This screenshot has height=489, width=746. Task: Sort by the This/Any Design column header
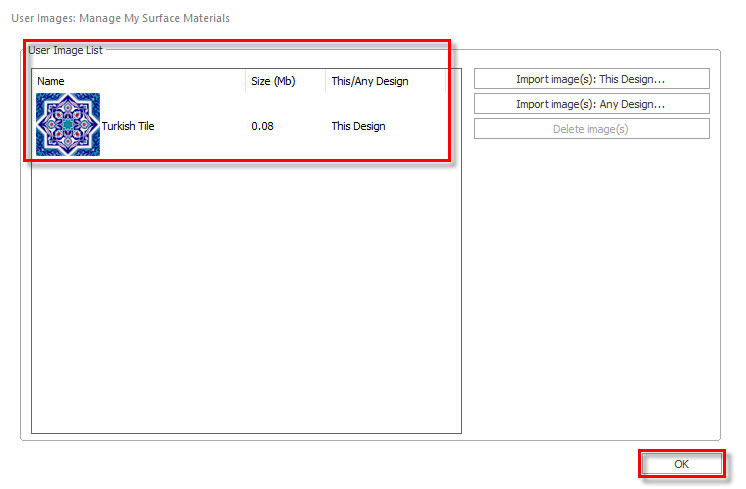[x=386, y=81]
